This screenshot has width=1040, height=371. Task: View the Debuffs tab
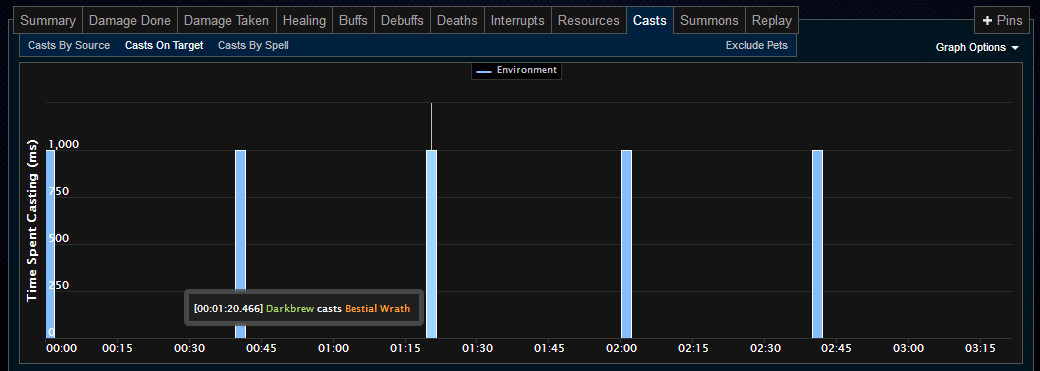[402, 21]
